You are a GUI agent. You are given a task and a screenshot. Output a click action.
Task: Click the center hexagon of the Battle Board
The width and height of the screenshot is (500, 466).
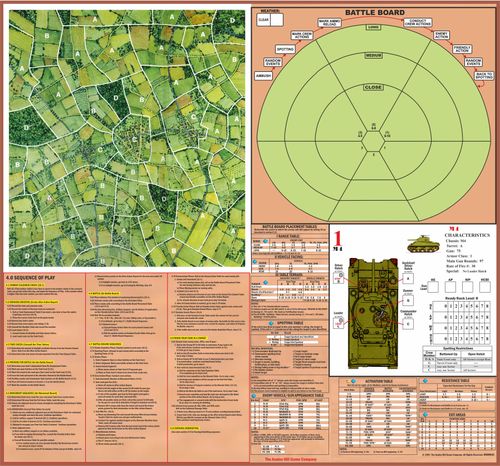click(x=373, y=142)
